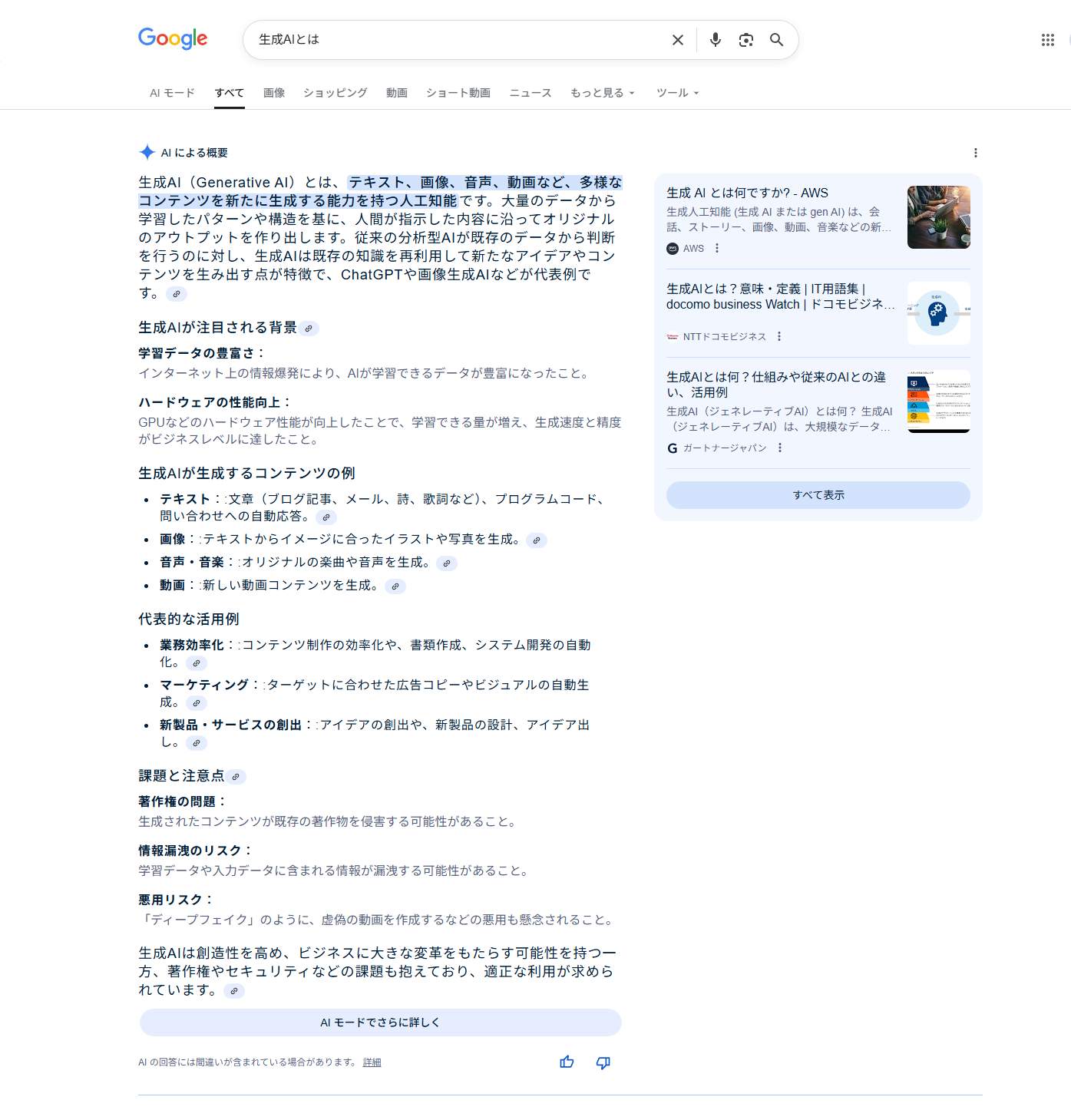Open the 動画 tab

397,93
